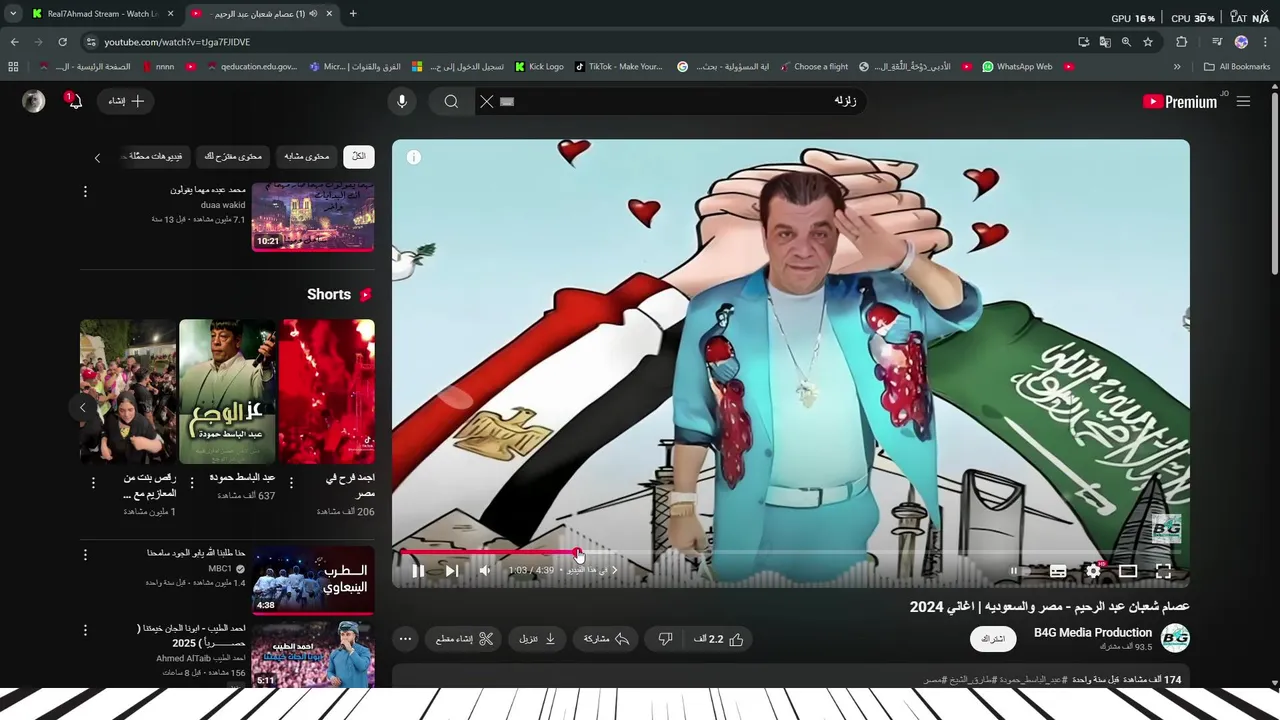
Task: Go to YouTube Premium home logo
Action: coord(1180,101)
